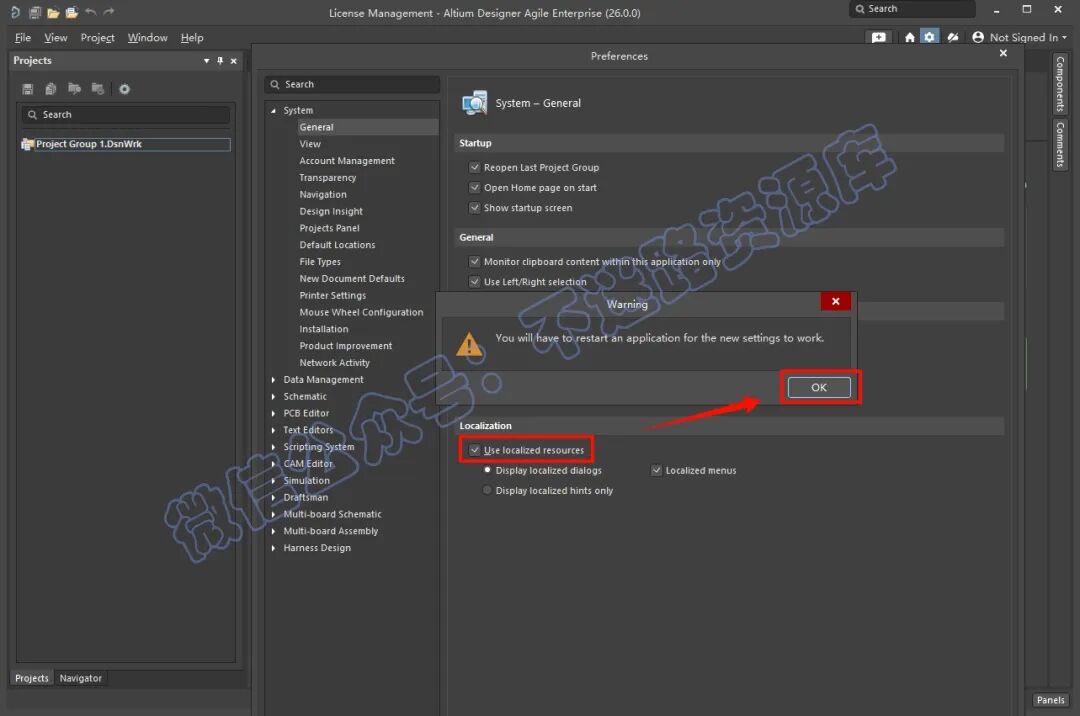Toggle Localized menus checkbox
The image size is (1080, 716).
656,470
